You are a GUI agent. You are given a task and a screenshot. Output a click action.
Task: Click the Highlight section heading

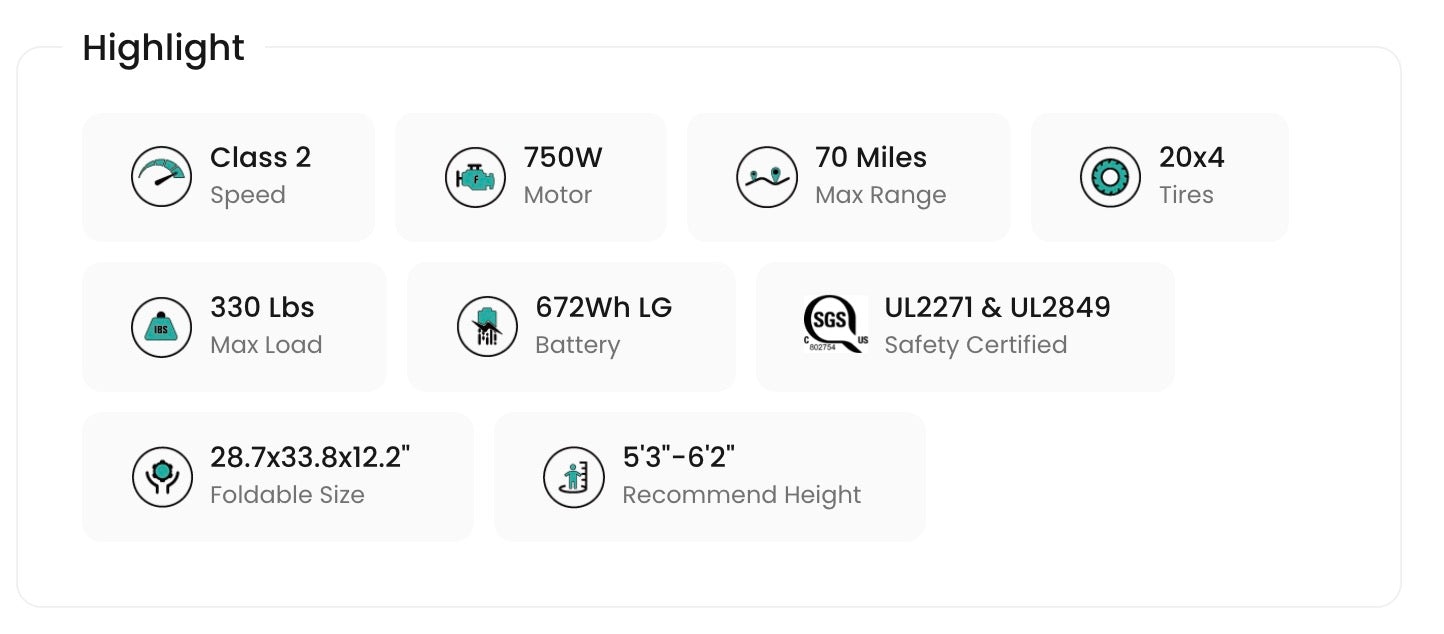164,48
